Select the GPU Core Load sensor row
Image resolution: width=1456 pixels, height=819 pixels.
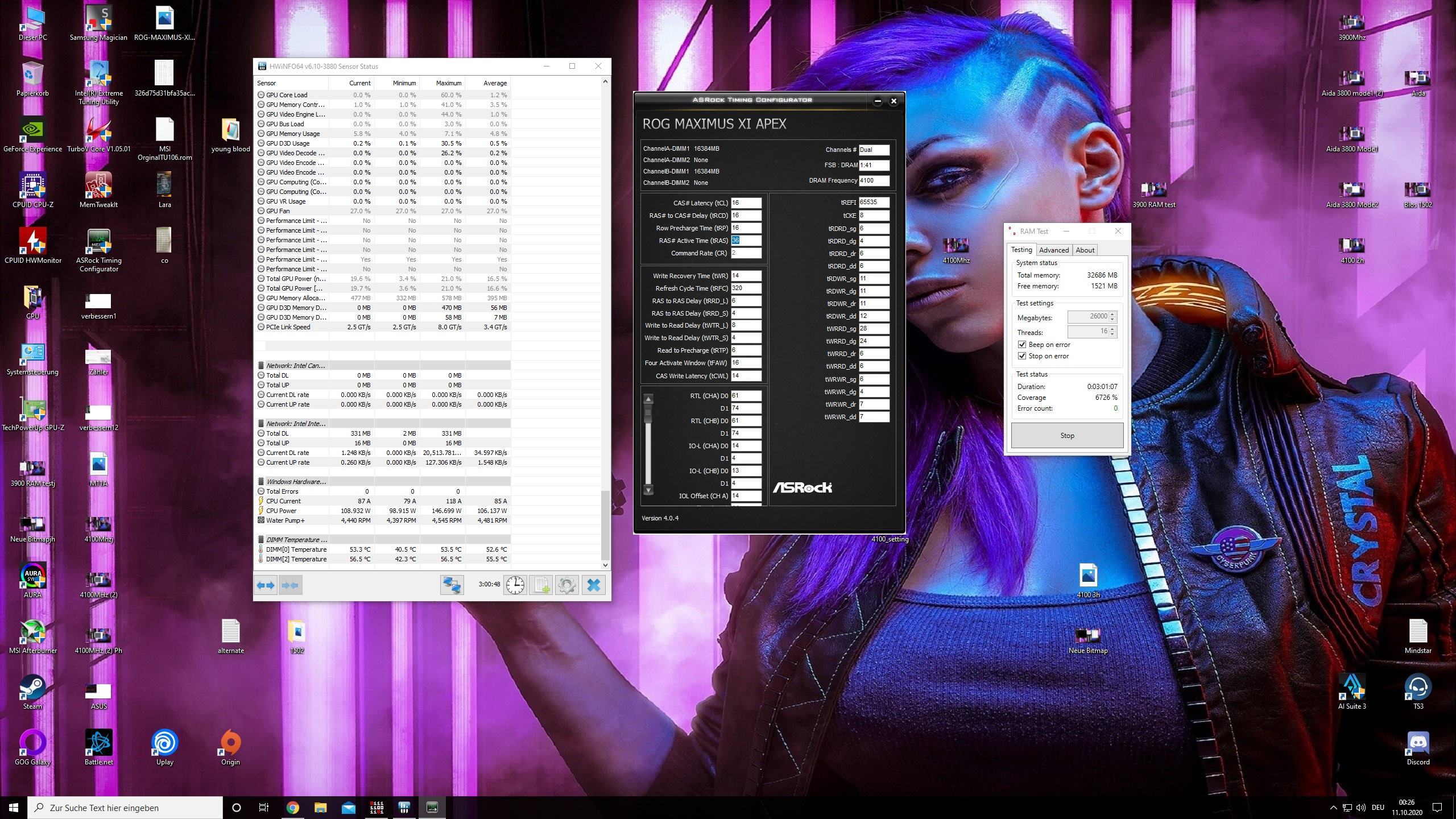point(383,95)
